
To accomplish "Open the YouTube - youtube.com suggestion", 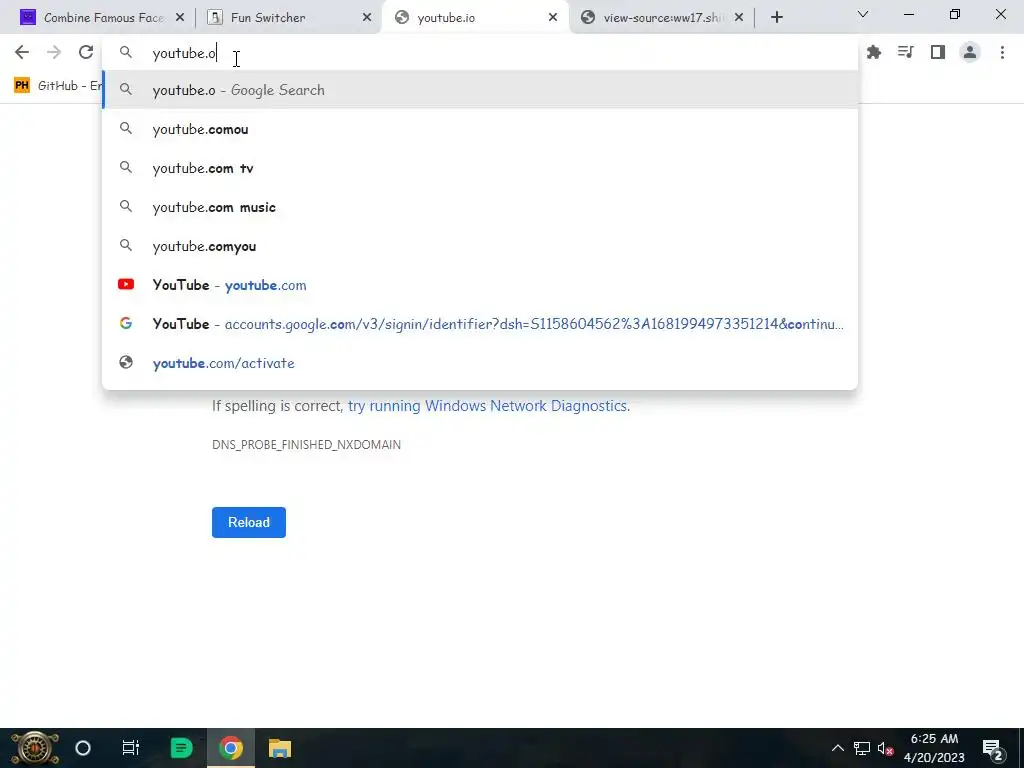I will 480,285.
